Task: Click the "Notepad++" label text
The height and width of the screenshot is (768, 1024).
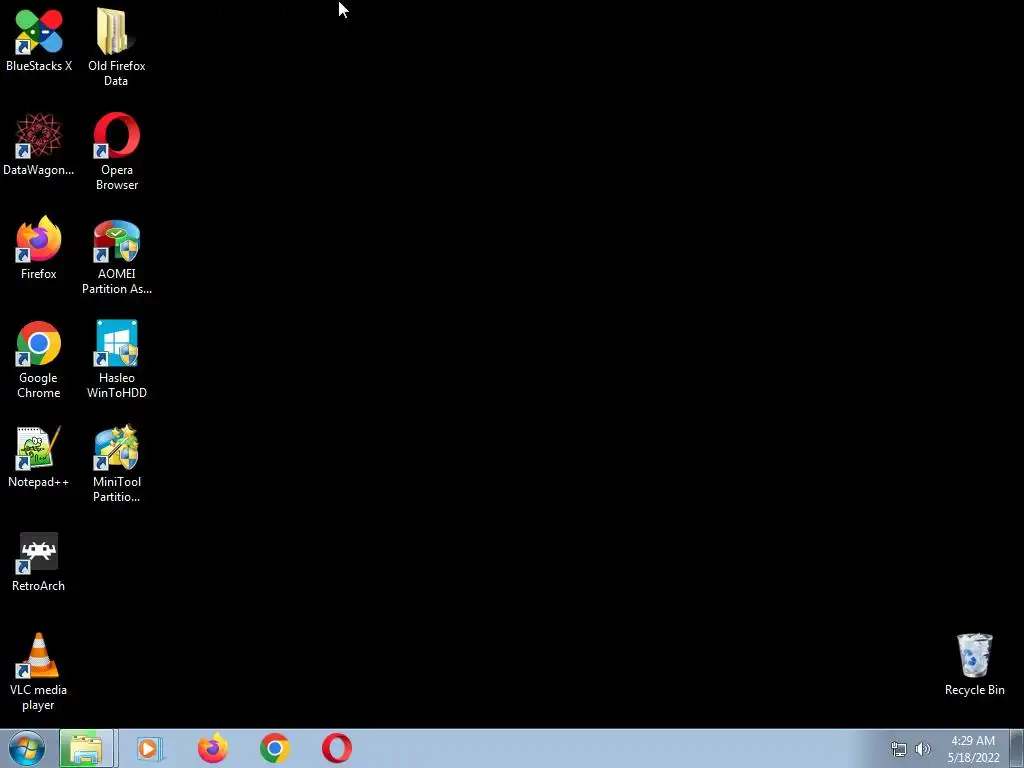Action: (x=39, y=482)
